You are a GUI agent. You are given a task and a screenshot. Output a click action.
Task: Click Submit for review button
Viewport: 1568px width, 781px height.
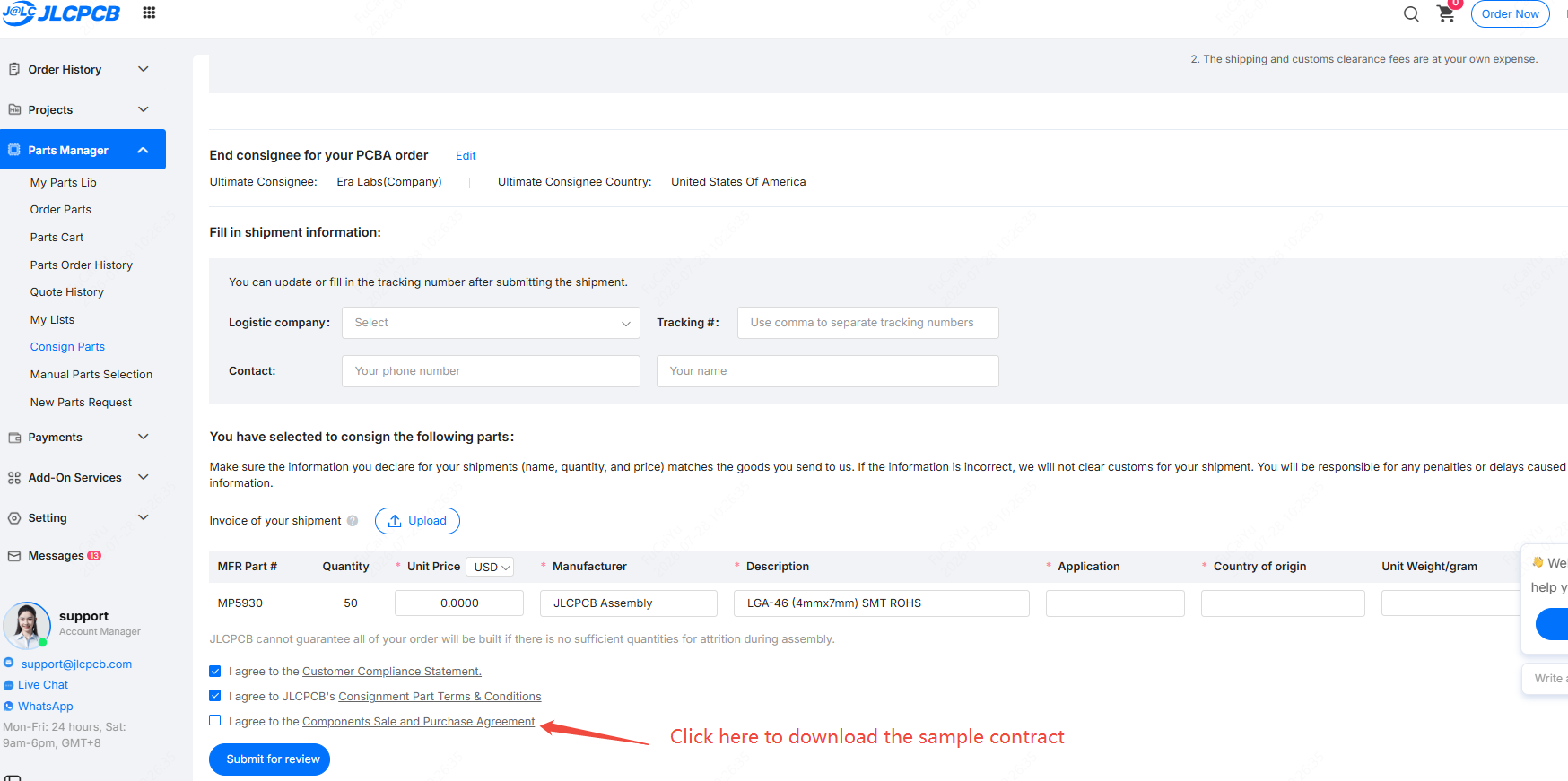270,759
